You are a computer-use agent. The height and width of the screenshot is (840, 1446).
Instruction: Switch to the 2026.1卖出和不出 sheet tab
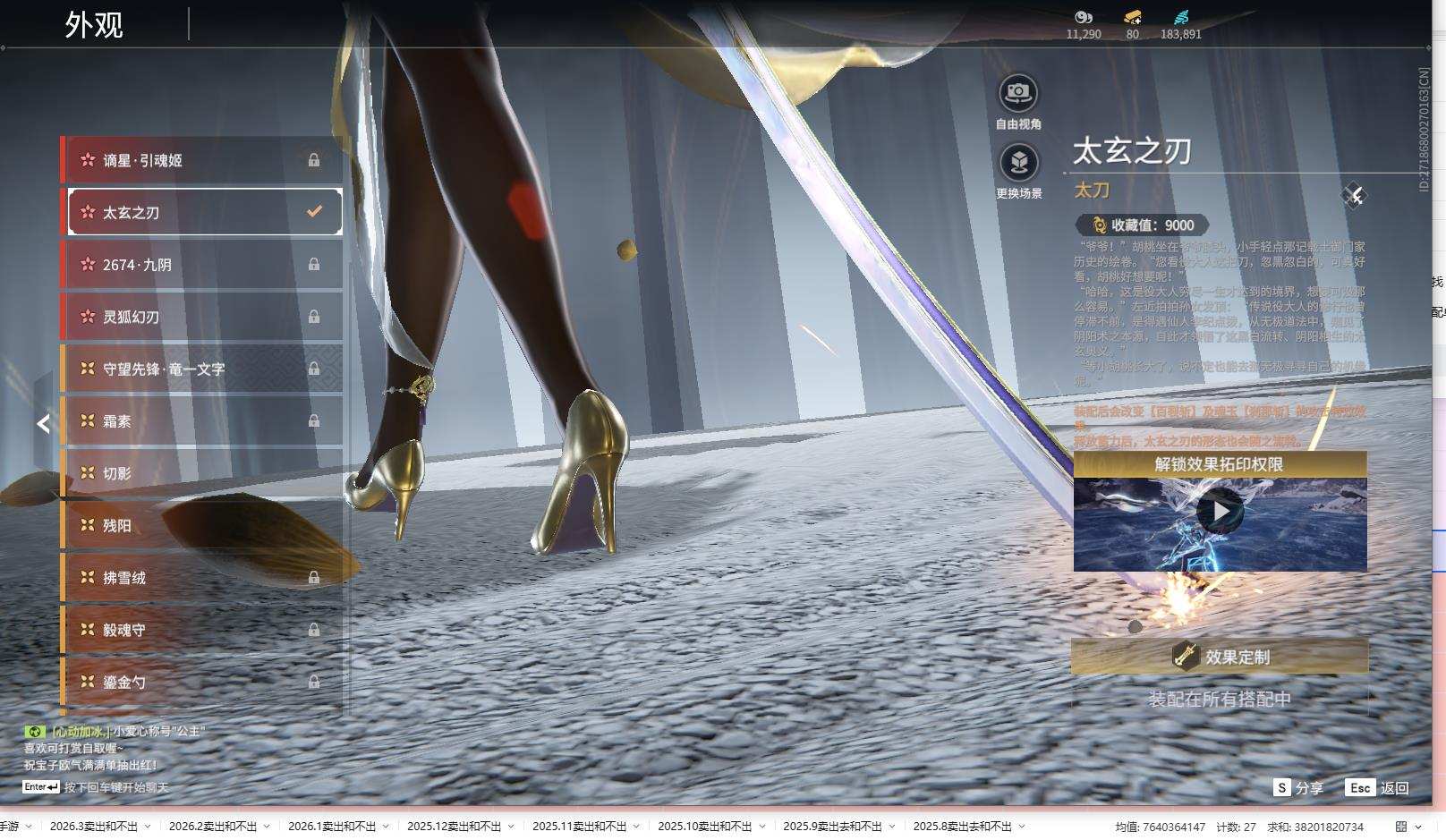point(331,827)
